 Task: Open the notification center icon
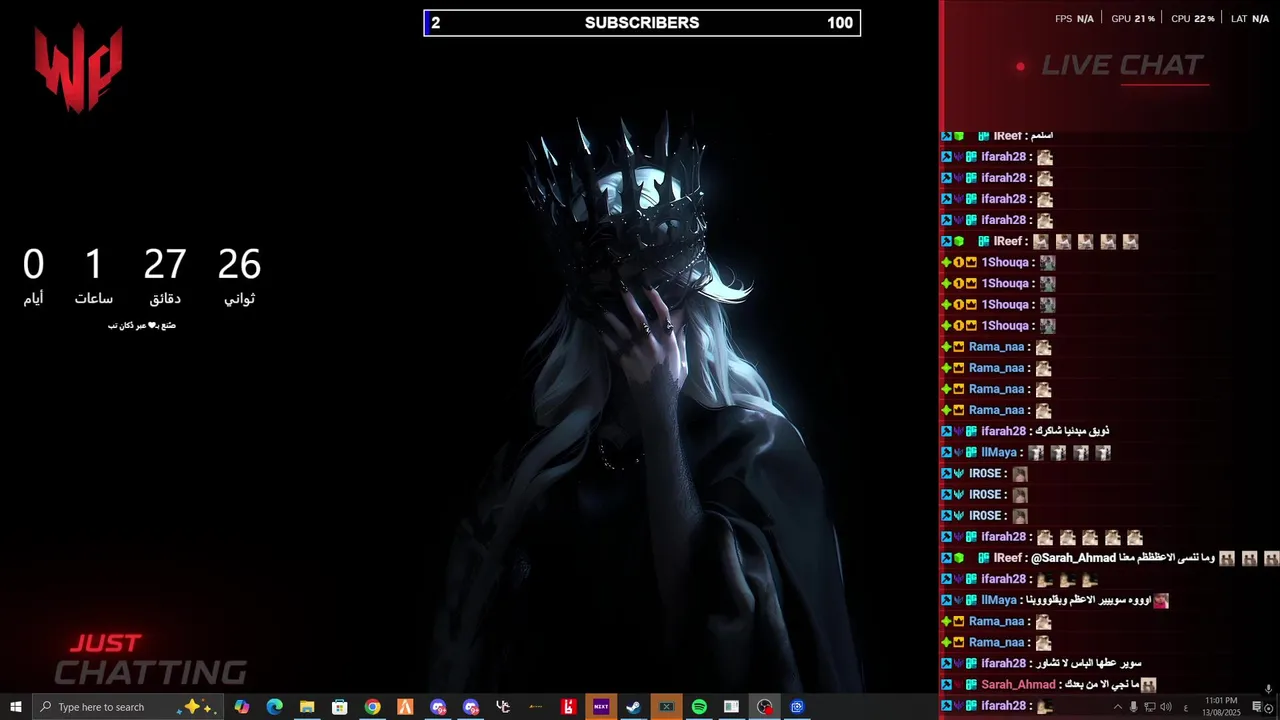pos(1259,707)
